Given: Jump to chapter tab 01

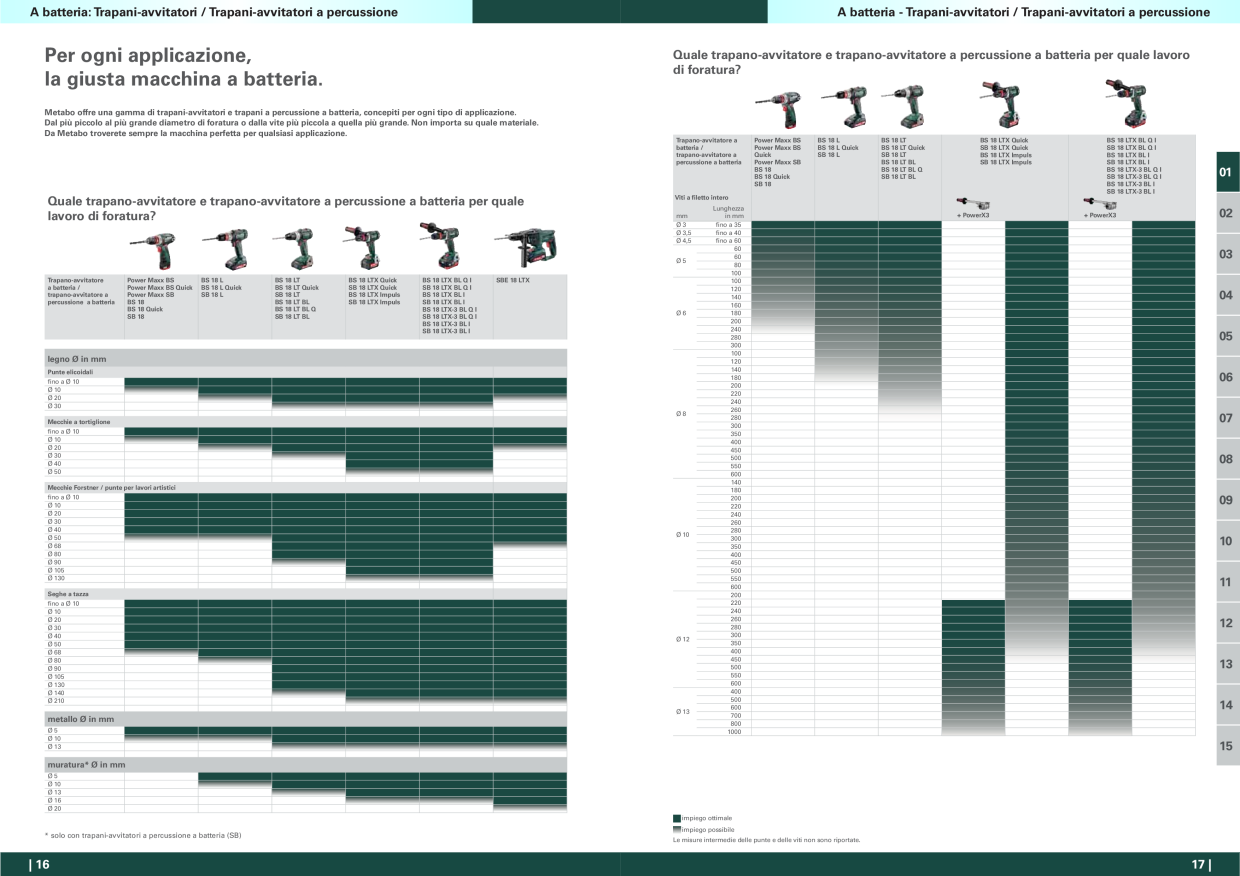Looking at the screenshot, I should [x=1228, y=172].
